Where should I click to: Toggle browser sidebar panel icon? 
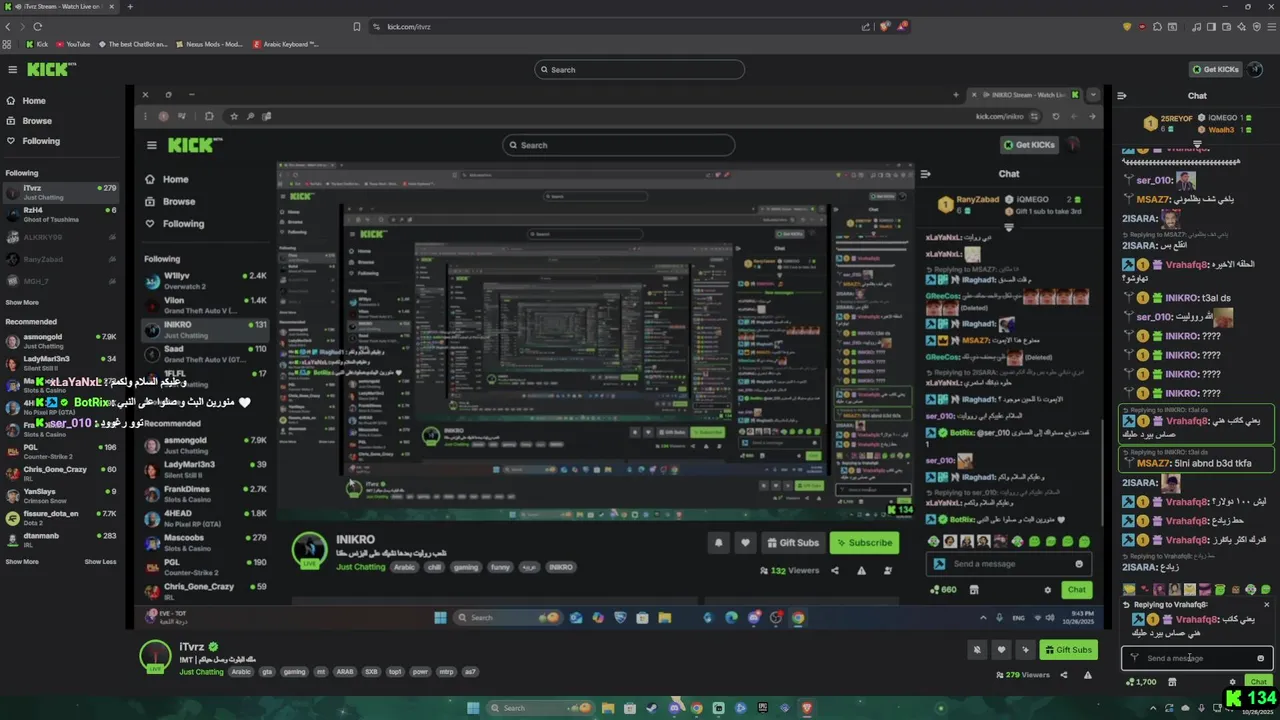click(x=1211, y=27)
